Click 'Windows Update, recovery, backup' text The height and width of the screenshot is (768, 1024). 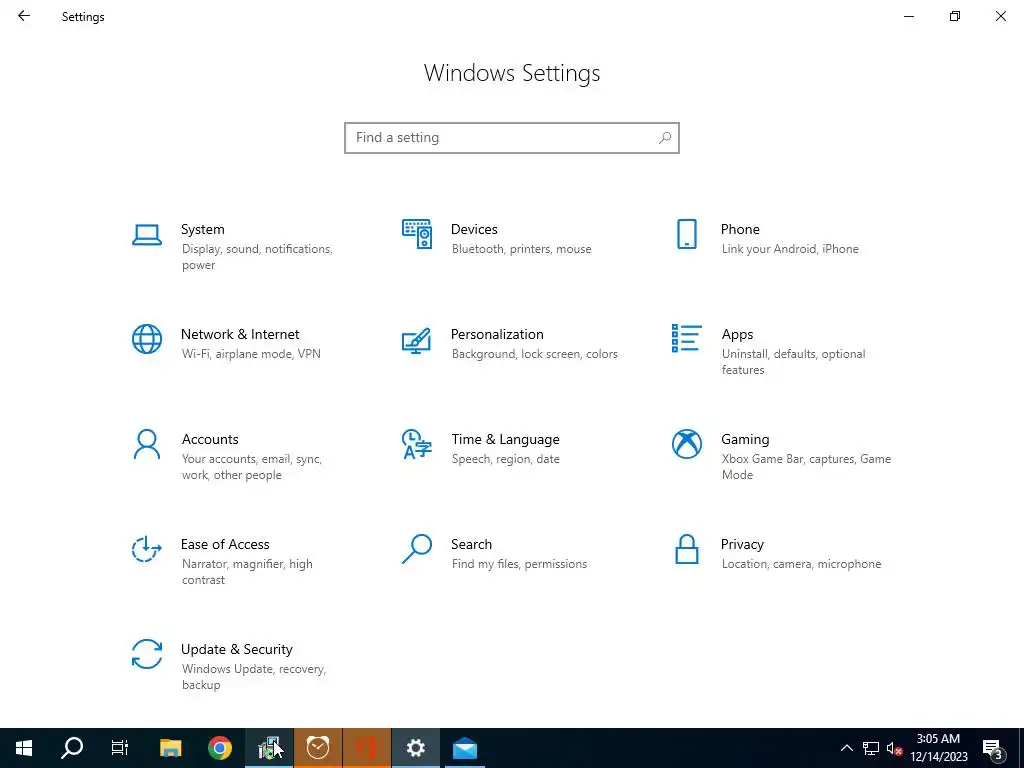click(253, 677)
